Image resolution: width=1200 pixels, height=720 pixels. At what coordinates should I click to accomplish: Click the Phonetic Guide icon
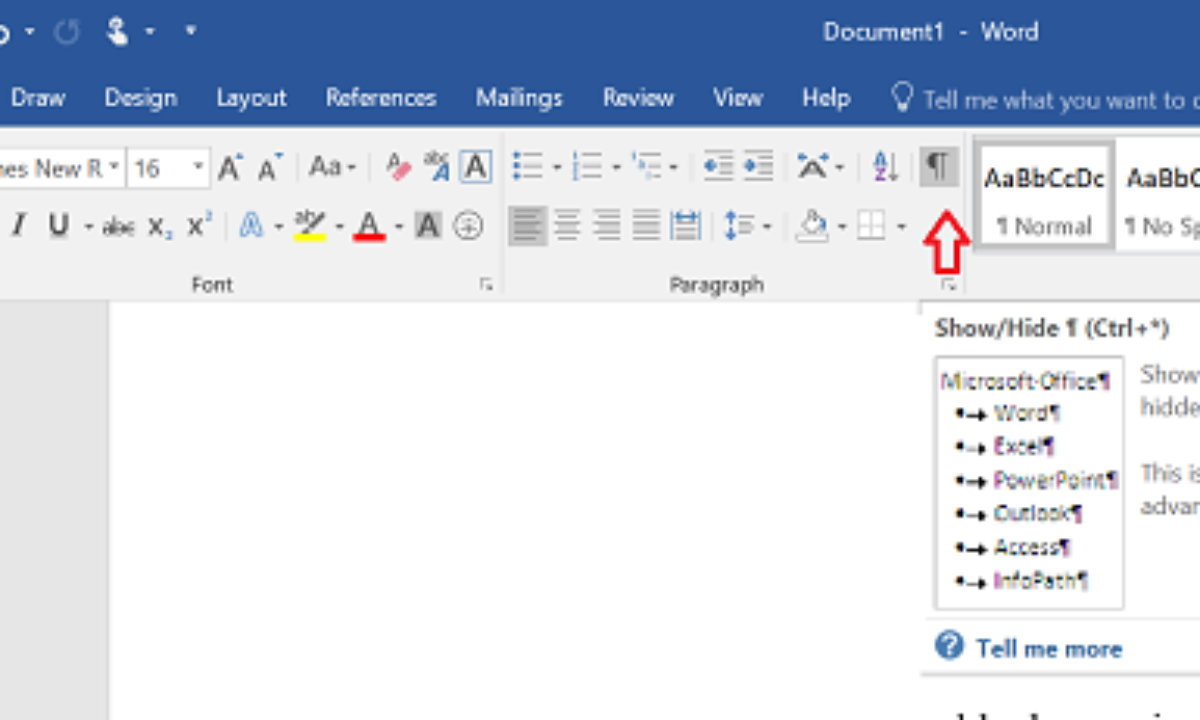(437, 167)
